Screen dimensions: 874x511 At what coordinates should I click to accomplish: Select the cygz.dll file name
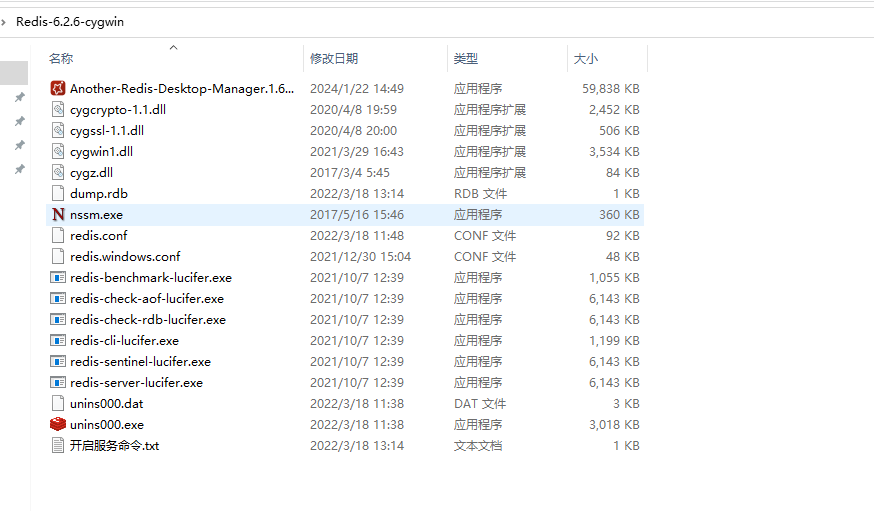click(91, 173)
